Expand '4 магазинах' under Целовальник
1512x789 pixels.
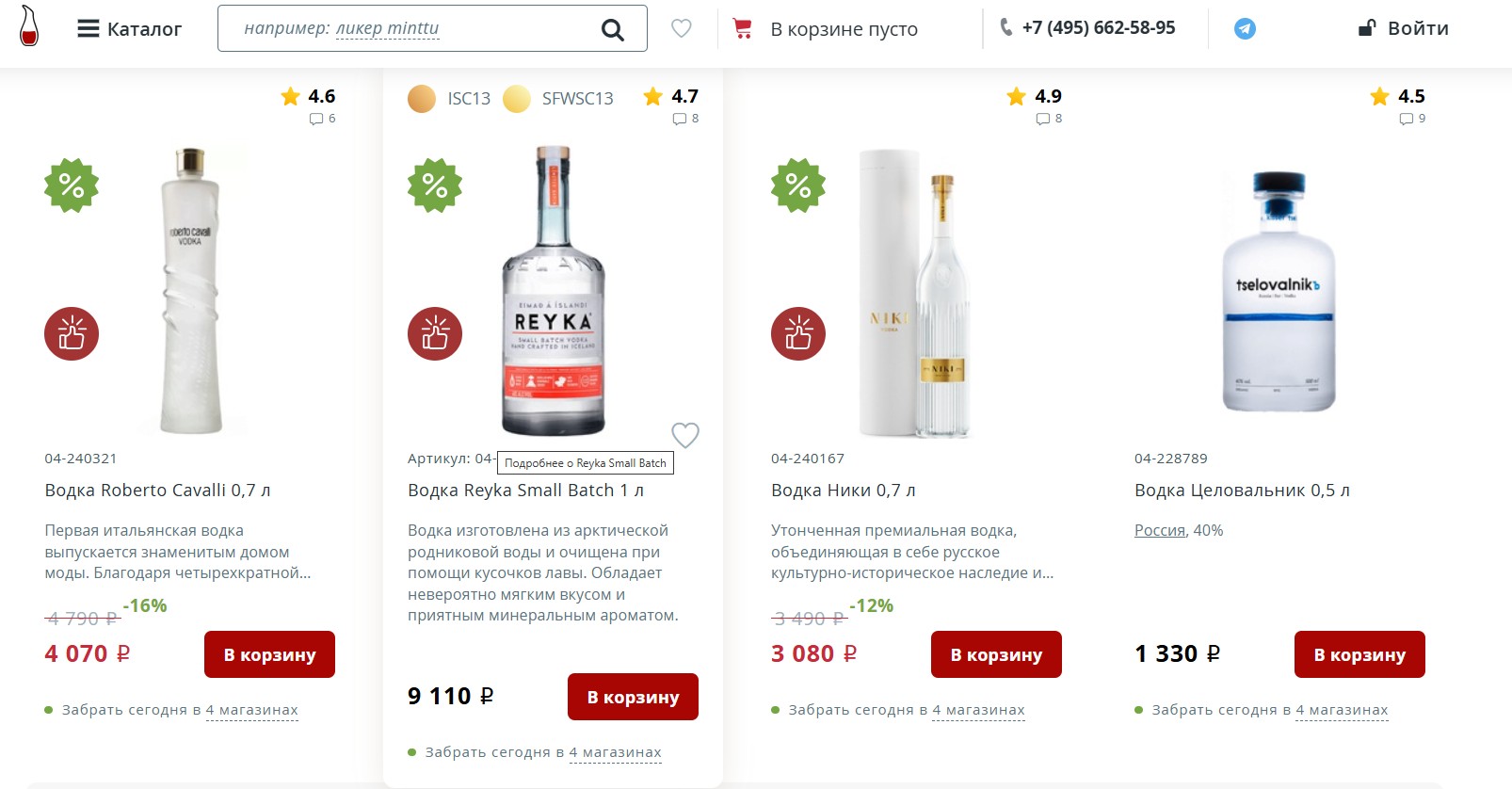1342,710
